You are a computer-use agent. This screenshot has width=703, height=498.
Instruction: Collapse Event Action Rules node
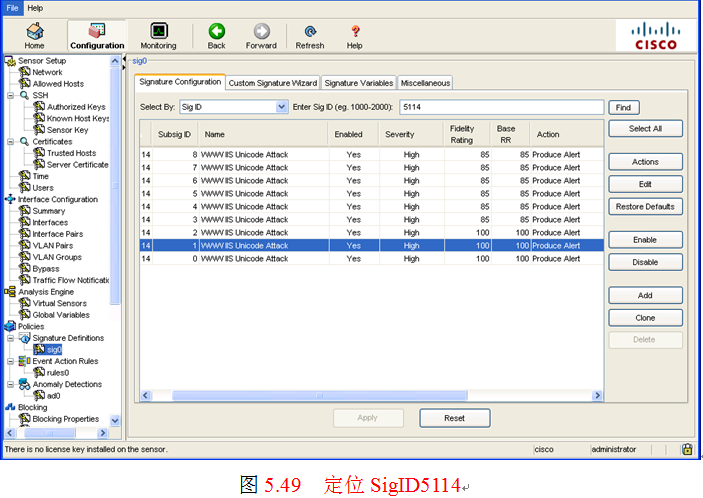10,361
